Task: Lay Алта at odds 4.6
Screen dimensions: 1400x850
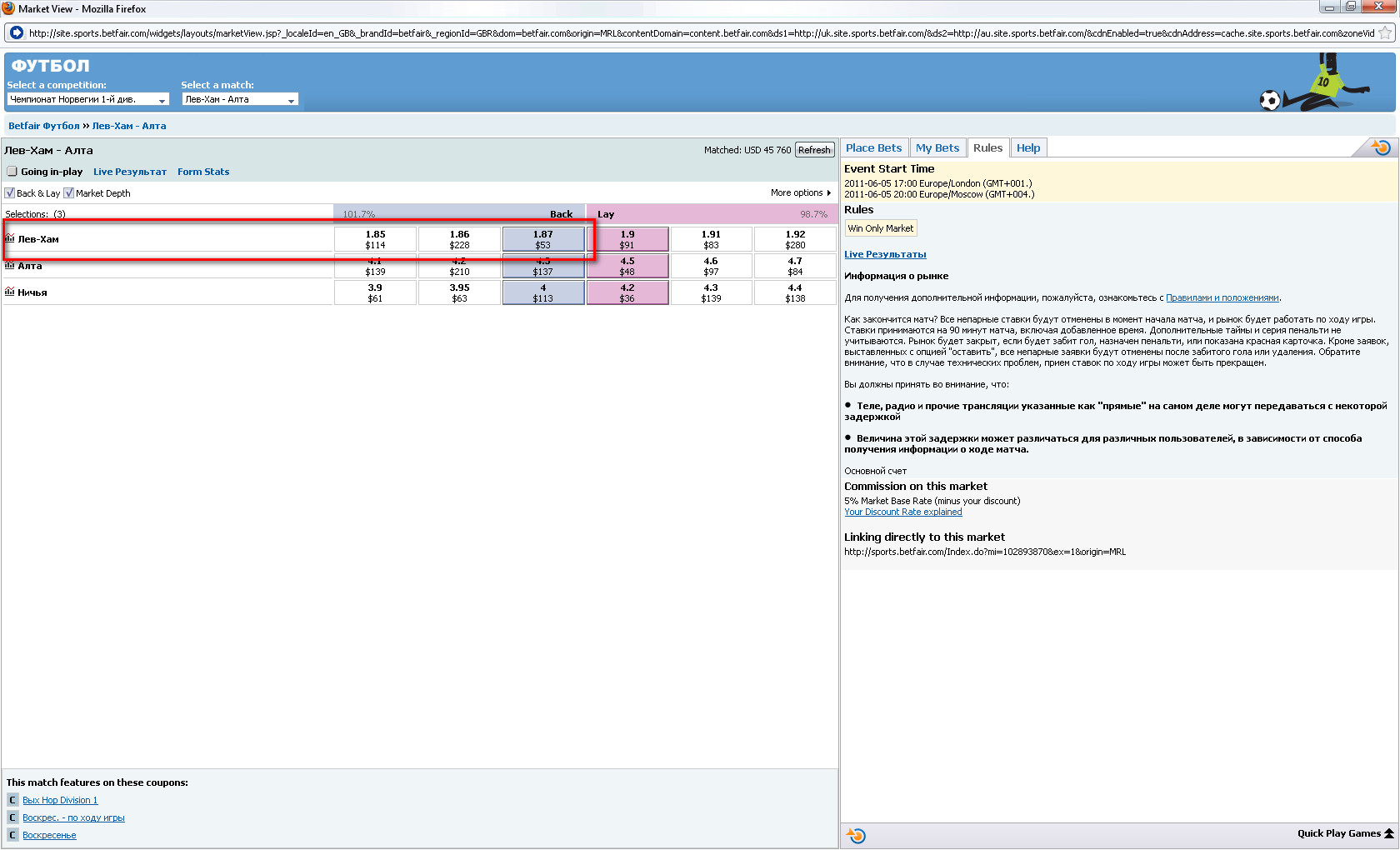Action: [711, 266]
